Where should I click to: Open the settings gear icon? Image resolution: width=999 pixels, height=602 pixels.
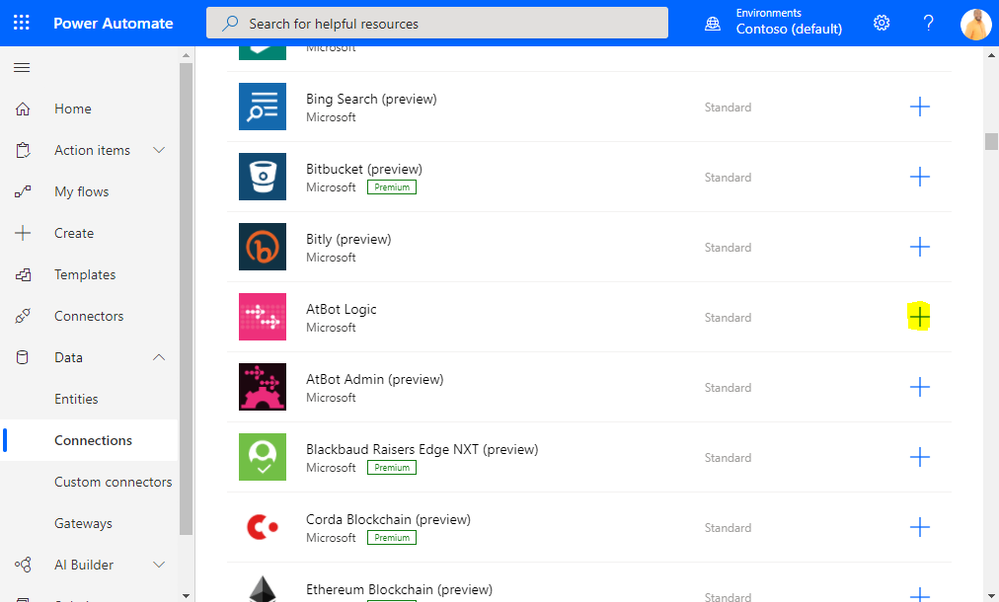tap(881, 23)
